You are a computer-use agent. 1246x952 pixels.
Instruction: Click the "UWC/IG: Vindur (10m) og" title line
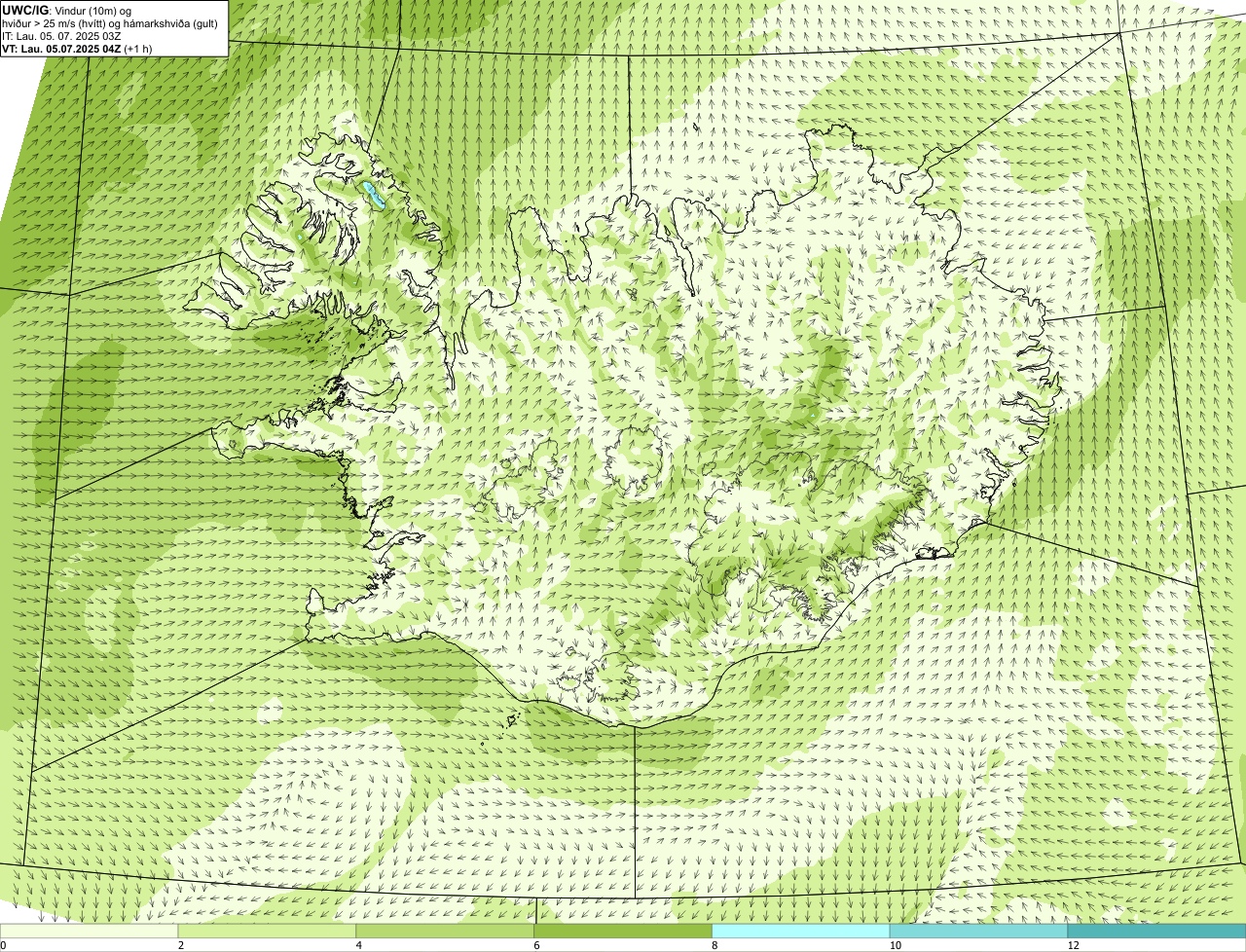click(66, 10)
